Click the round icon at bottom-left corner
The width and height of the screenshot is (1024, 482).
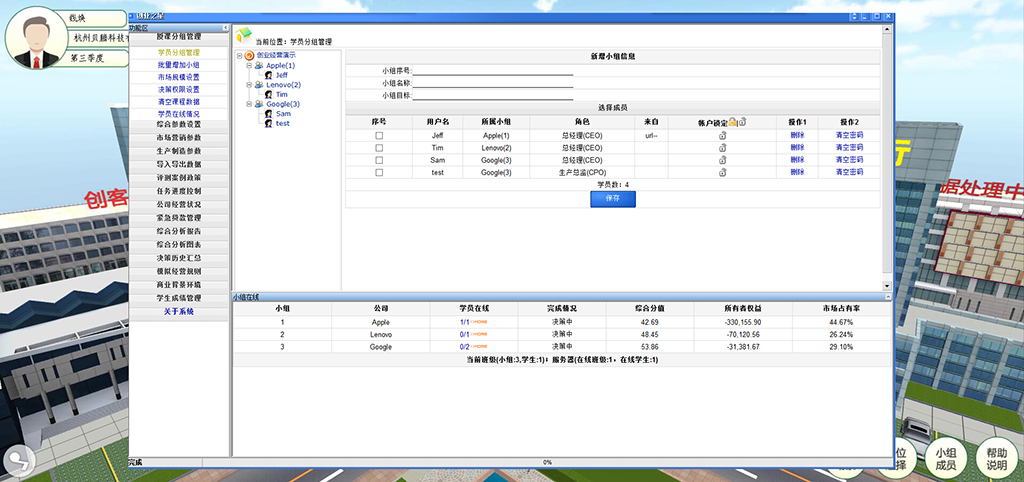[x=17, y=461]
